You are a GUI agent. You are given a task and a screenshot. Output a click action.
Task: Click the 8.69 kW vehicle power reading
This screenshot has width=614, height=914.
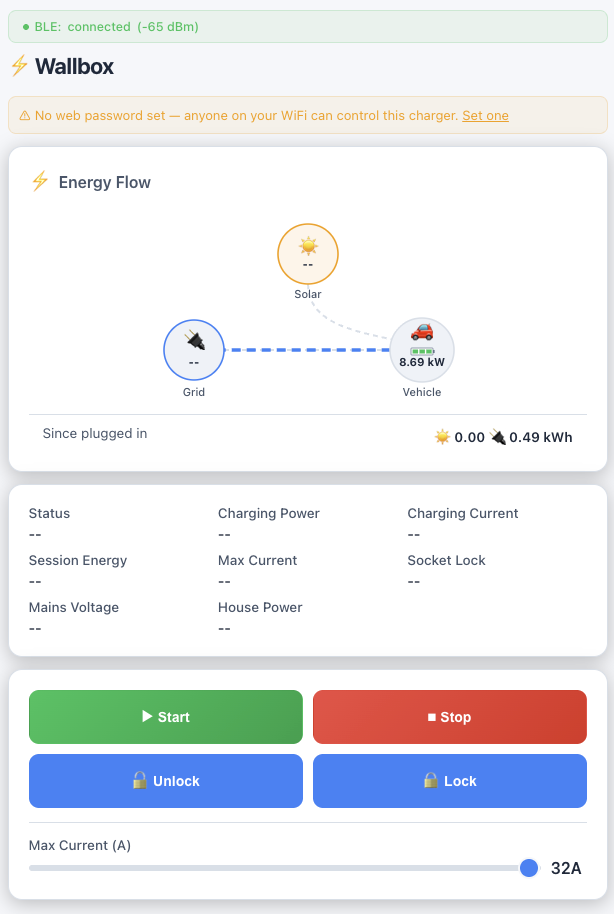(x=422, y=362)
